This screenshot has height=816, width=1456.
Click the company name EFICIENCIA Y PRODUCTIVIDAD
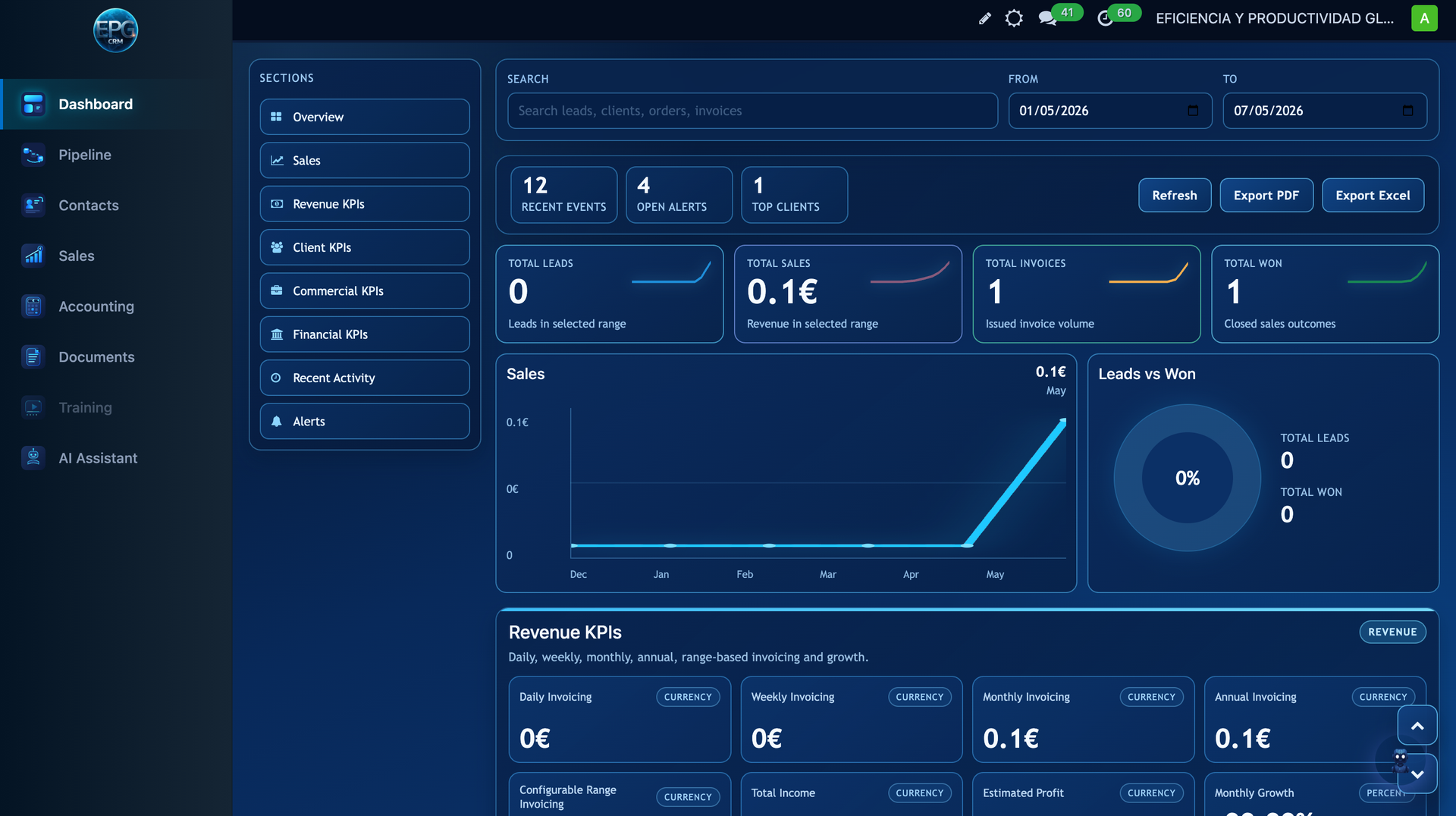1275,18
